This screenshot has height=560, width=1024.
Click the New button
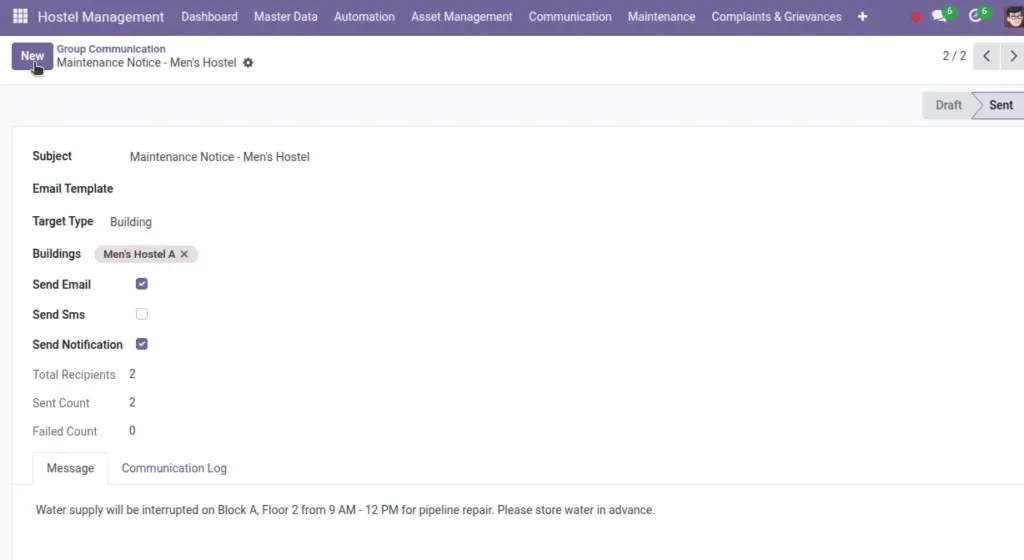tap(32, 56)
